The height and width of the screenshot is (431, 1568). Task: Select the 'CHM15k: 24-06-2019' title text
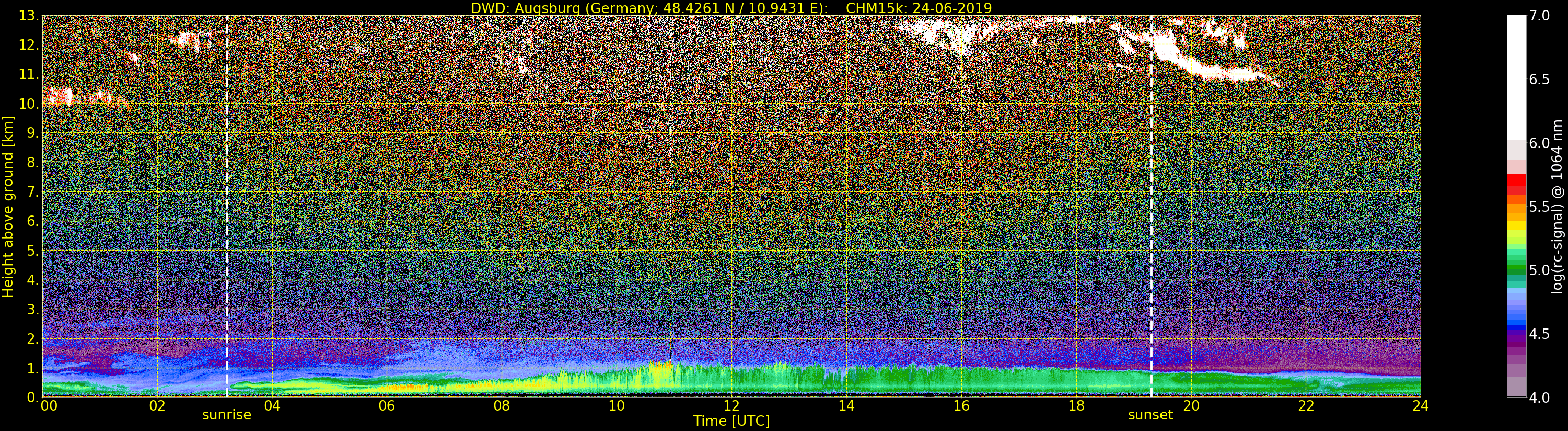(919, 8)
